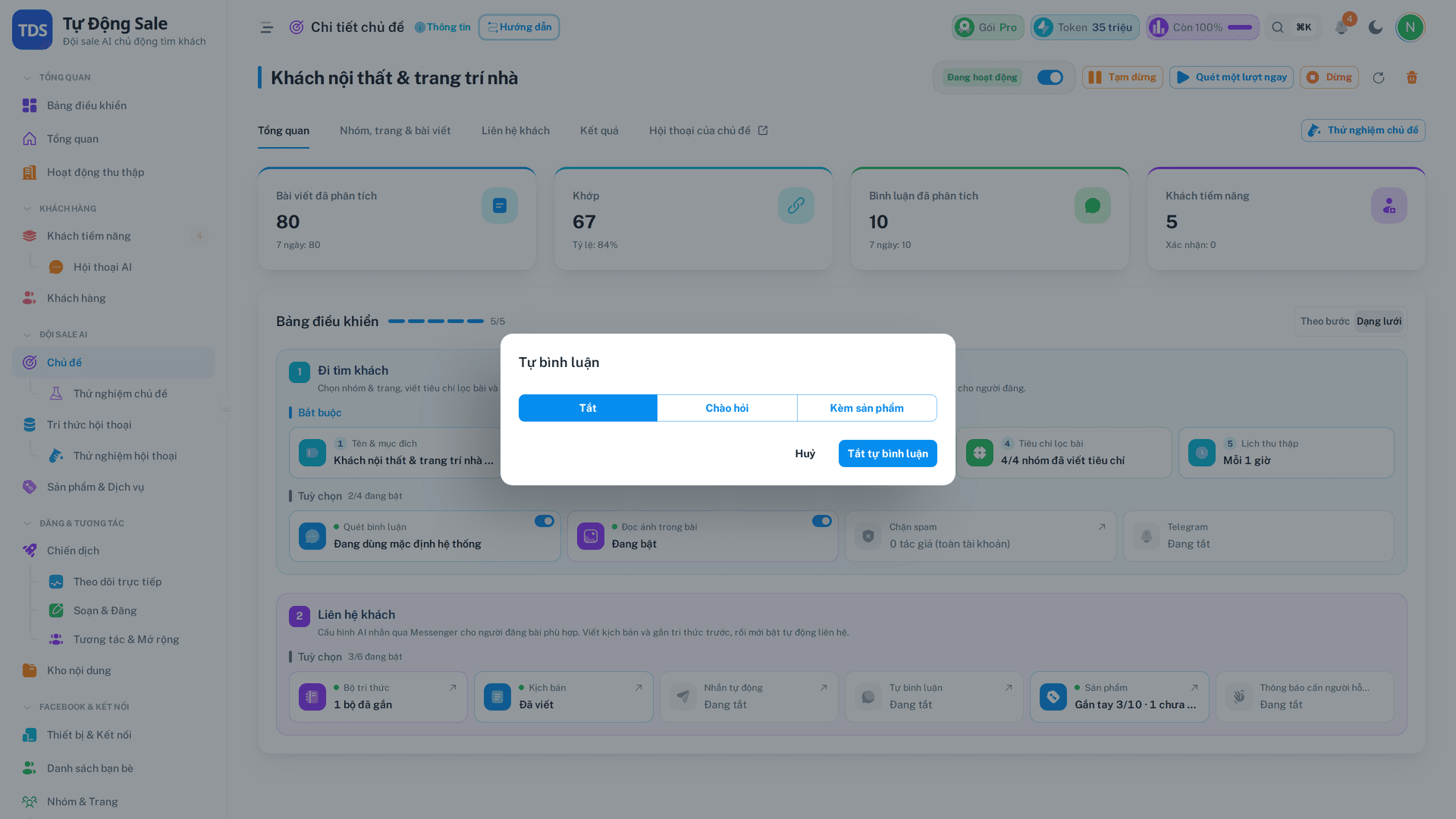
Task: Open Thiết bị & Kết nối
Action: [x=114, y=735]
